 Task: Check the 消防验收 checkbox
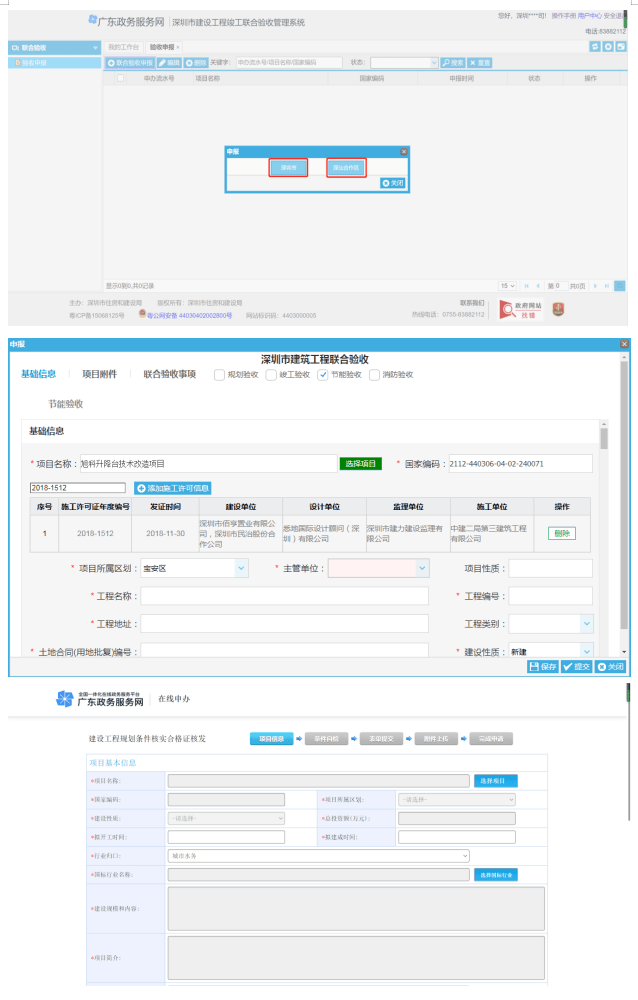coord(374,375)
